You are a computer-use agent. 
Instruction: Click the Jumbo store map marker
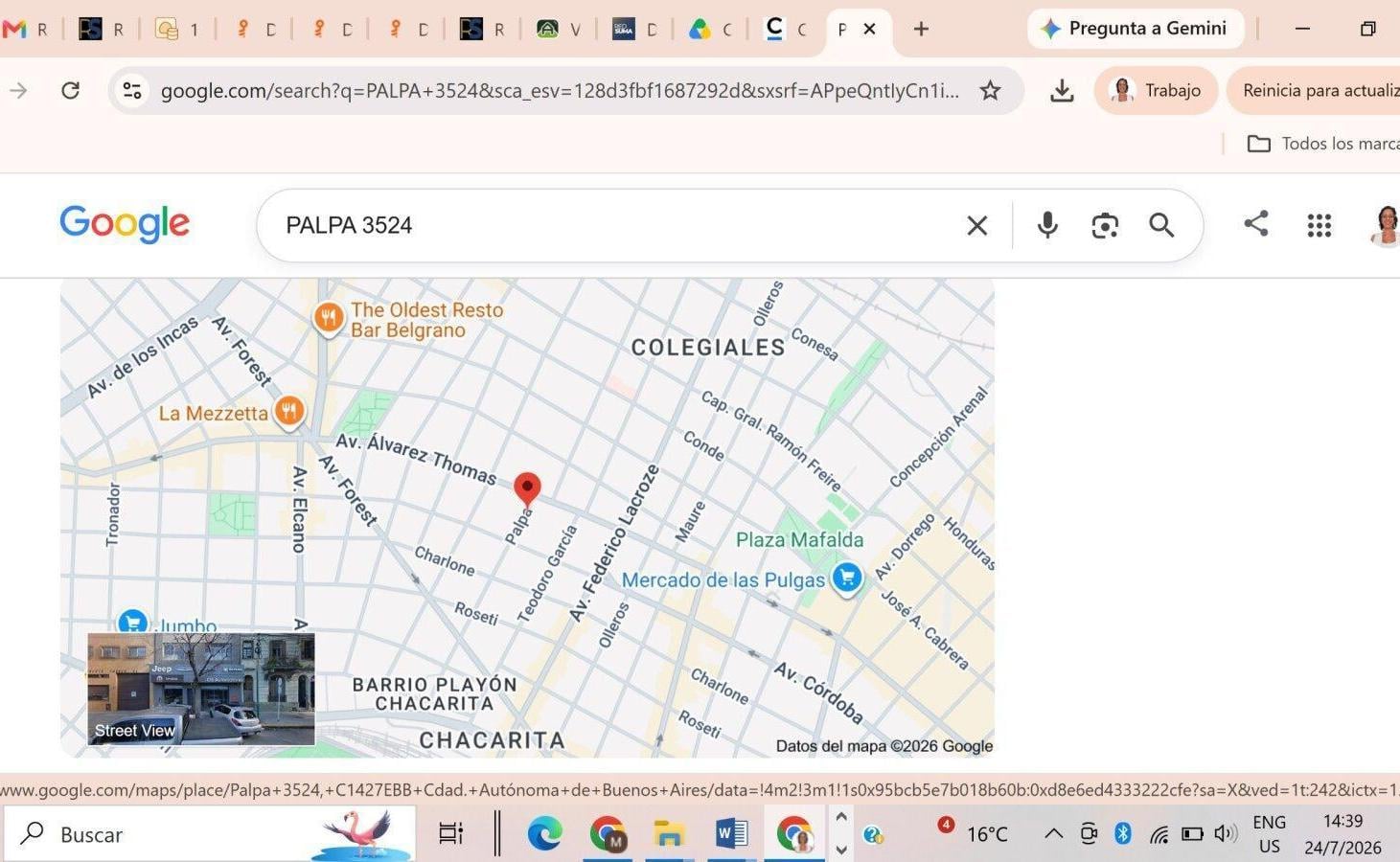click(x=133, y=621)
